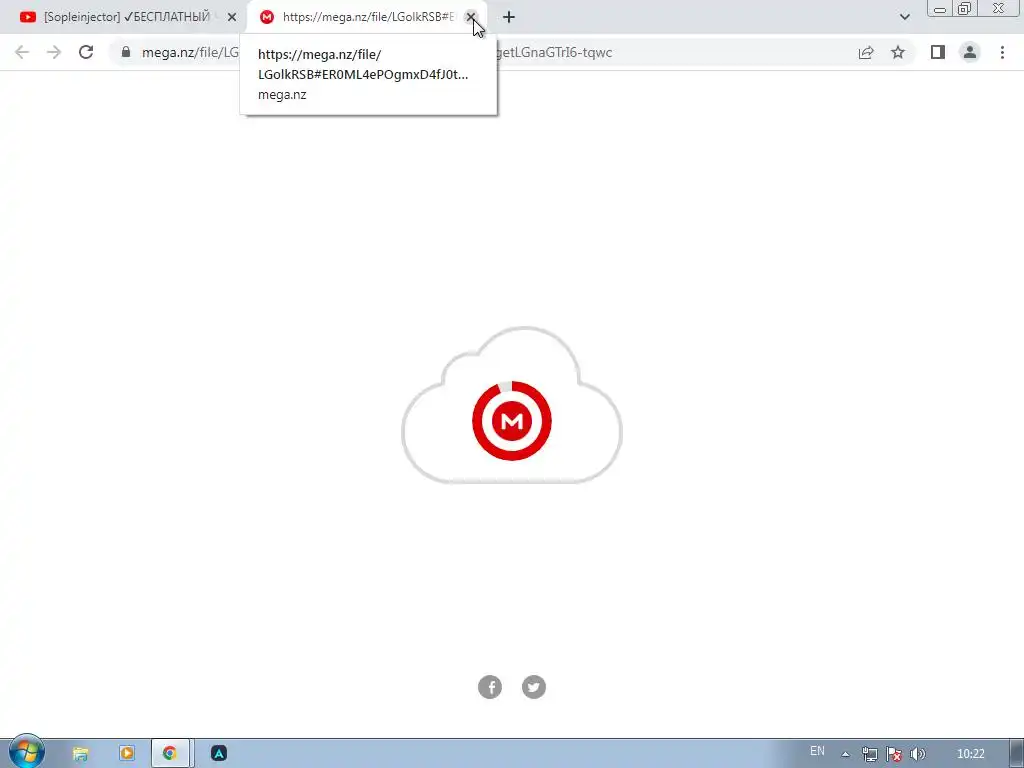Select the mega.nz file tab
Image resolution: width=1024 pixels, height=768 pixels.
pyautogui.click(x=366, y=17)
